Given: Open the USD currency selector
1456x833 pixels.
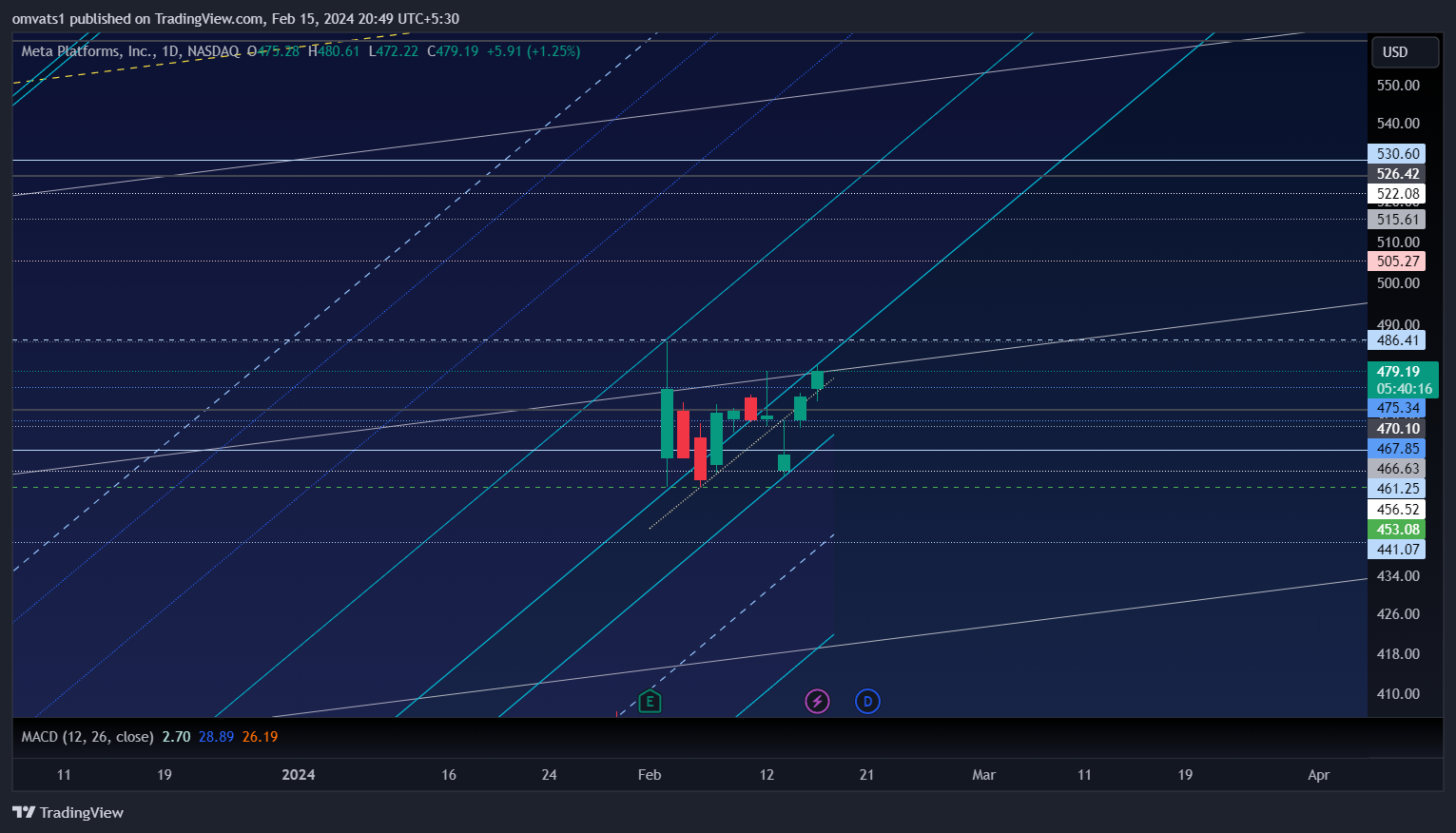Looking at the screenshot, I should [x=1405, y=52].
